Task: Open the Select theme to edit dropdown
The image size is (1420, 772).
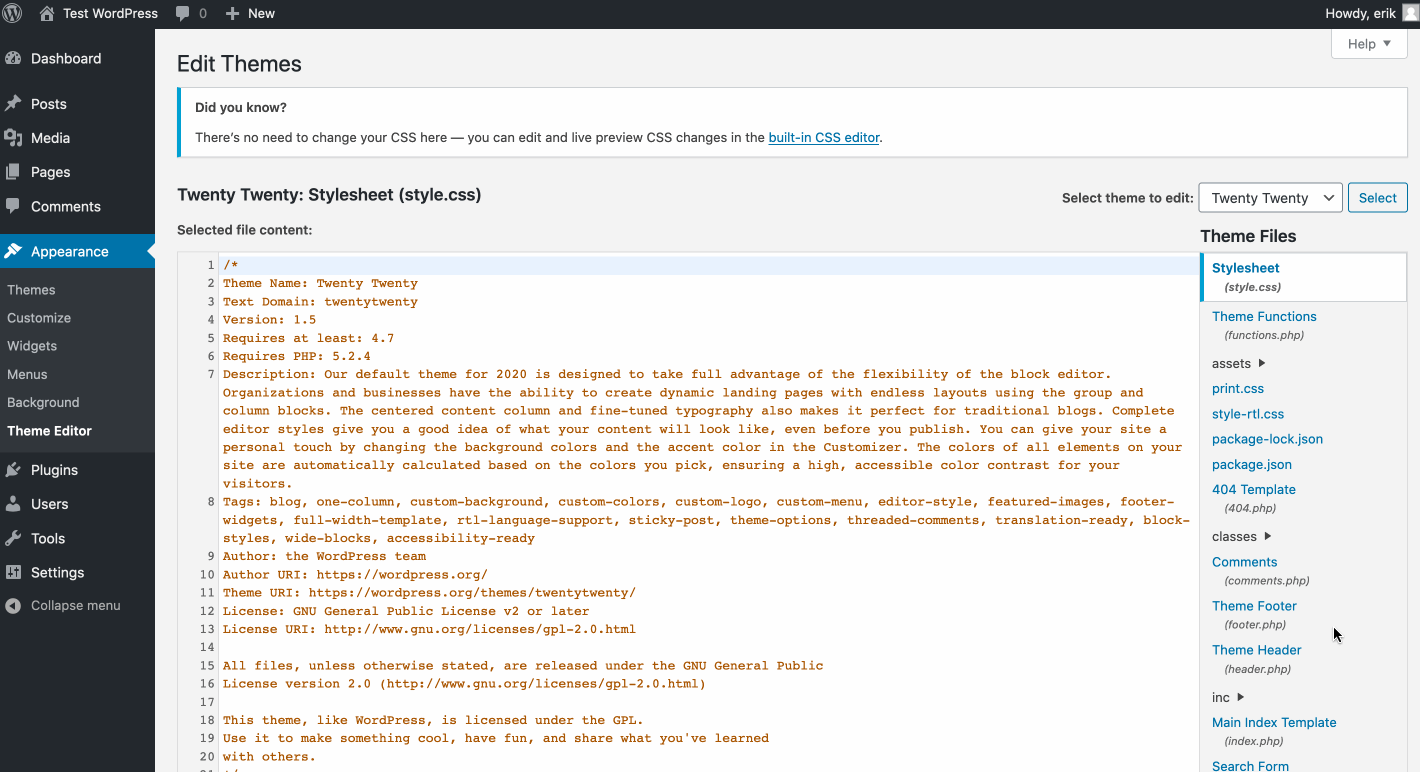Action: (1270, 198)
